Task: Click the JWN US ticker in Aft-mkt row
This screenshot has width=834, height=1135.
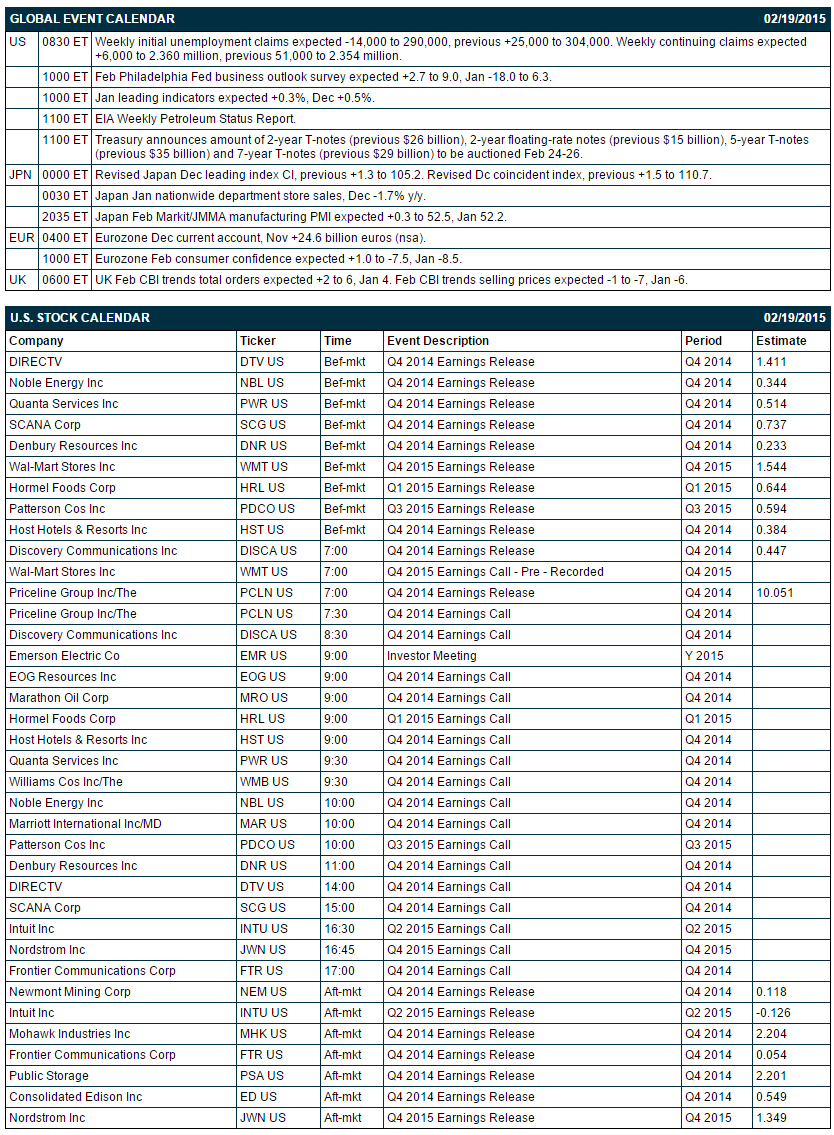Action: 263,1118
